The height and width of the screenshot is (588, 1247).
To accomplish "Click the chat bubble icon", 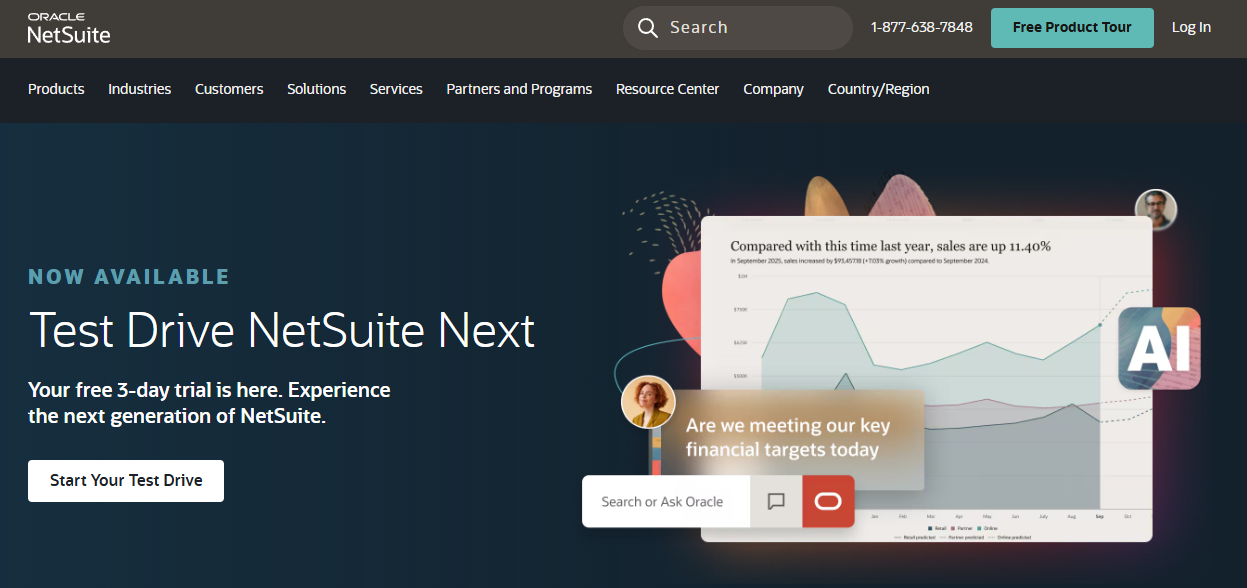I will pyautogui.click(x=776, y=502).
